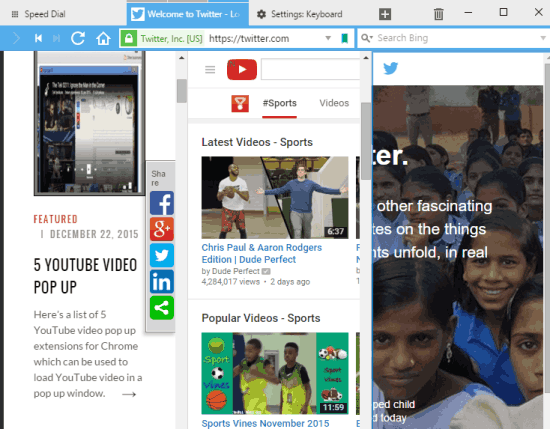Click the YouTube logo
This screenshot has width=550, height=429.
coord(242,69)
